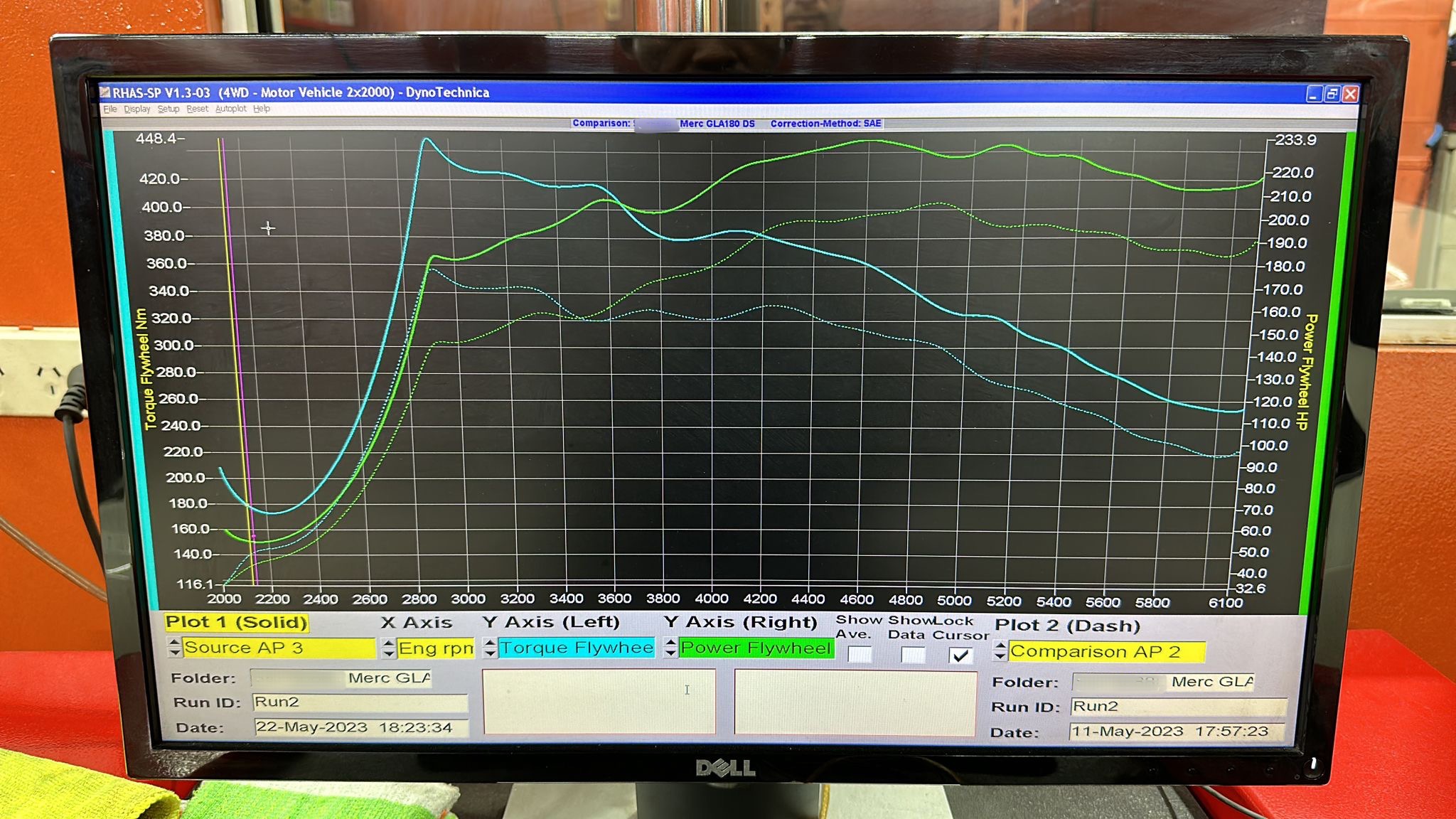1456x819 pixels.
Task: Click the Plot 2 Folder field
Action: (x=1164, y=682)
